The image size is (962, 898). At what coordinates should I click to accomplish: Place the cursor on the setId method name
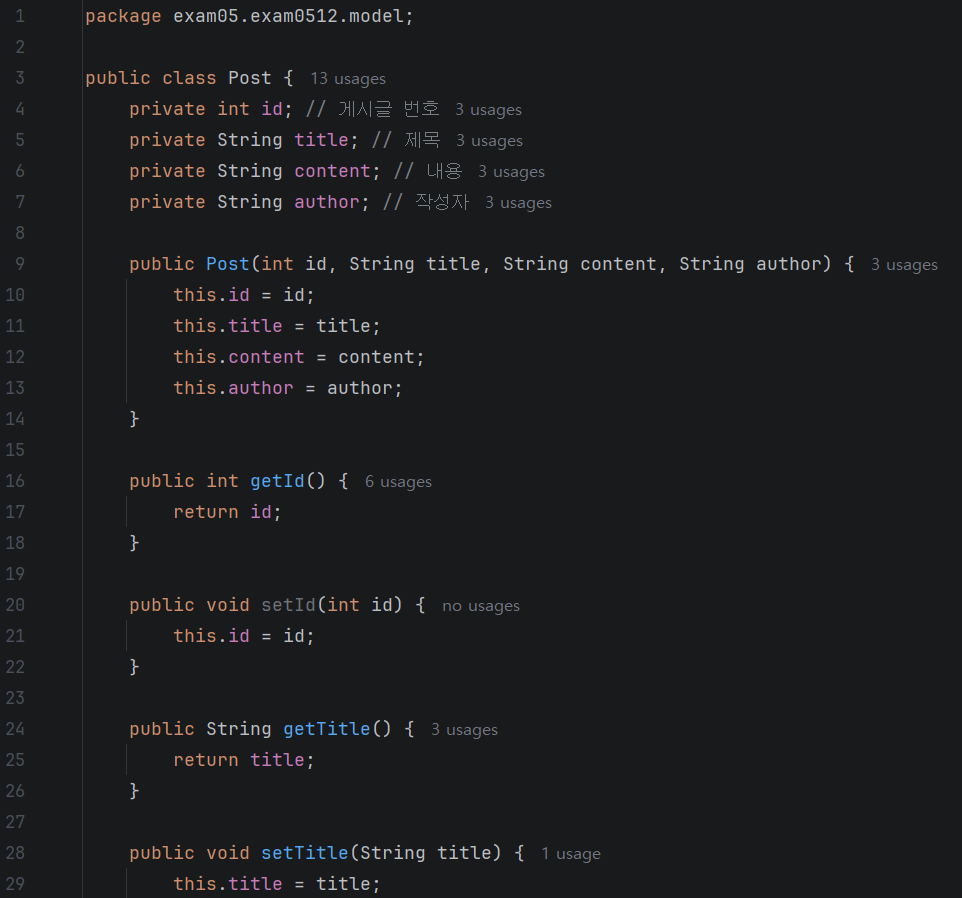click(x=288, y=605)
